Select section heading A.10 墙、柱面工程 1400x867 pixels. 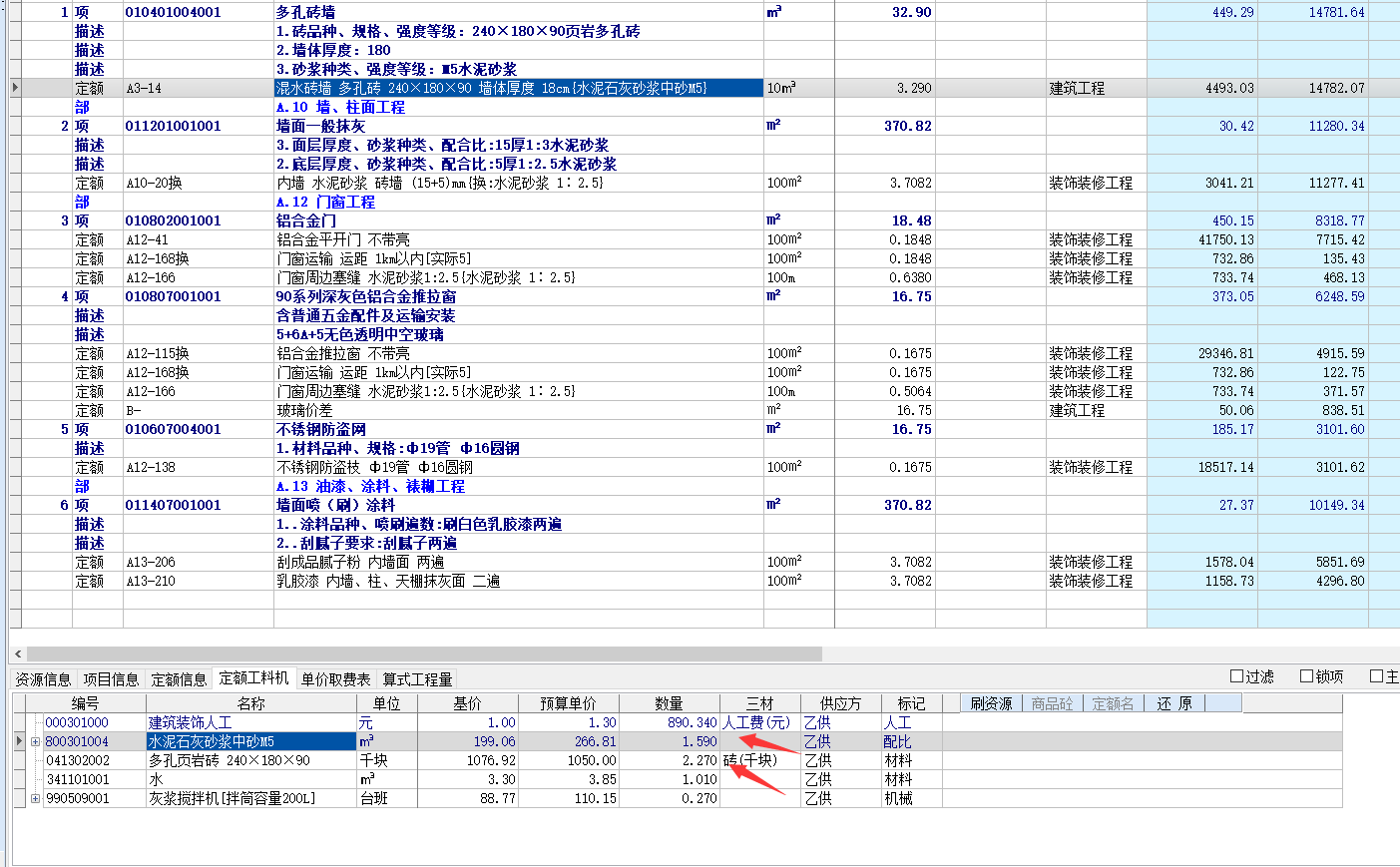pos(340,107)
